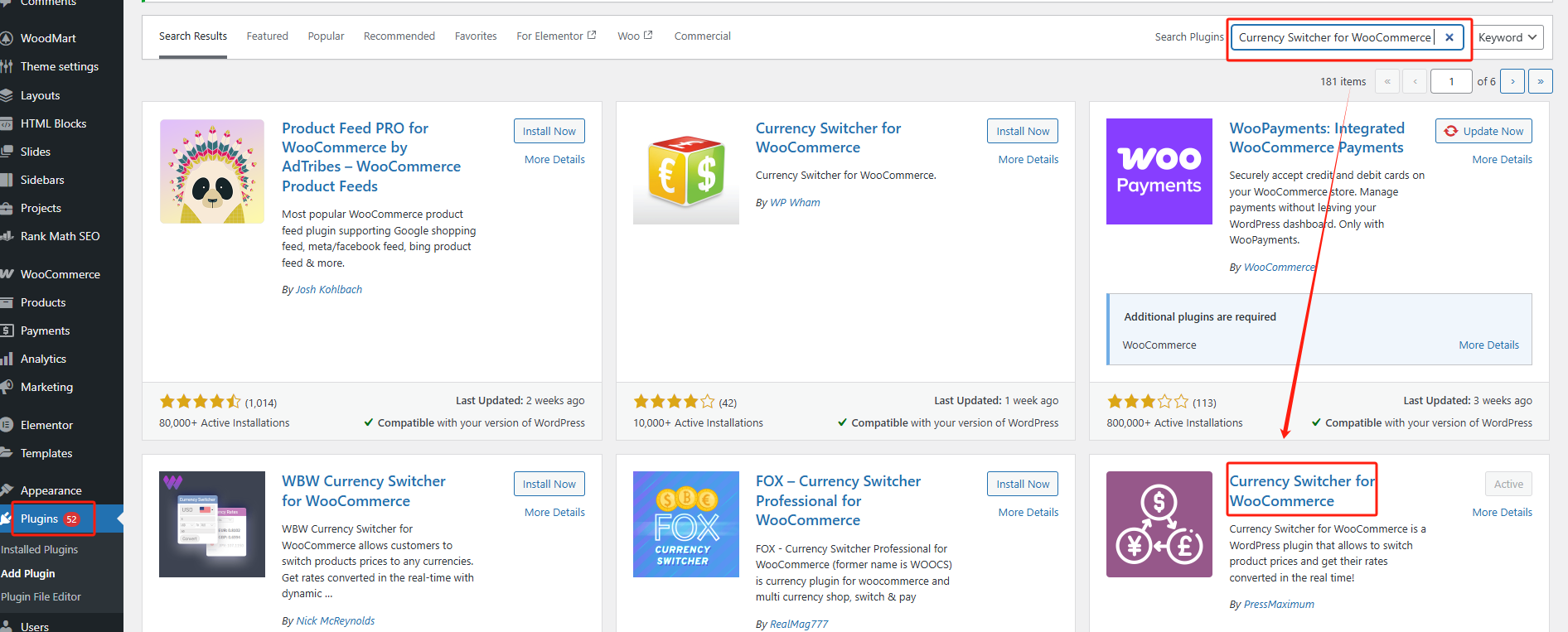Click Product Feed PRO panda thumbnail

point(212,171)
